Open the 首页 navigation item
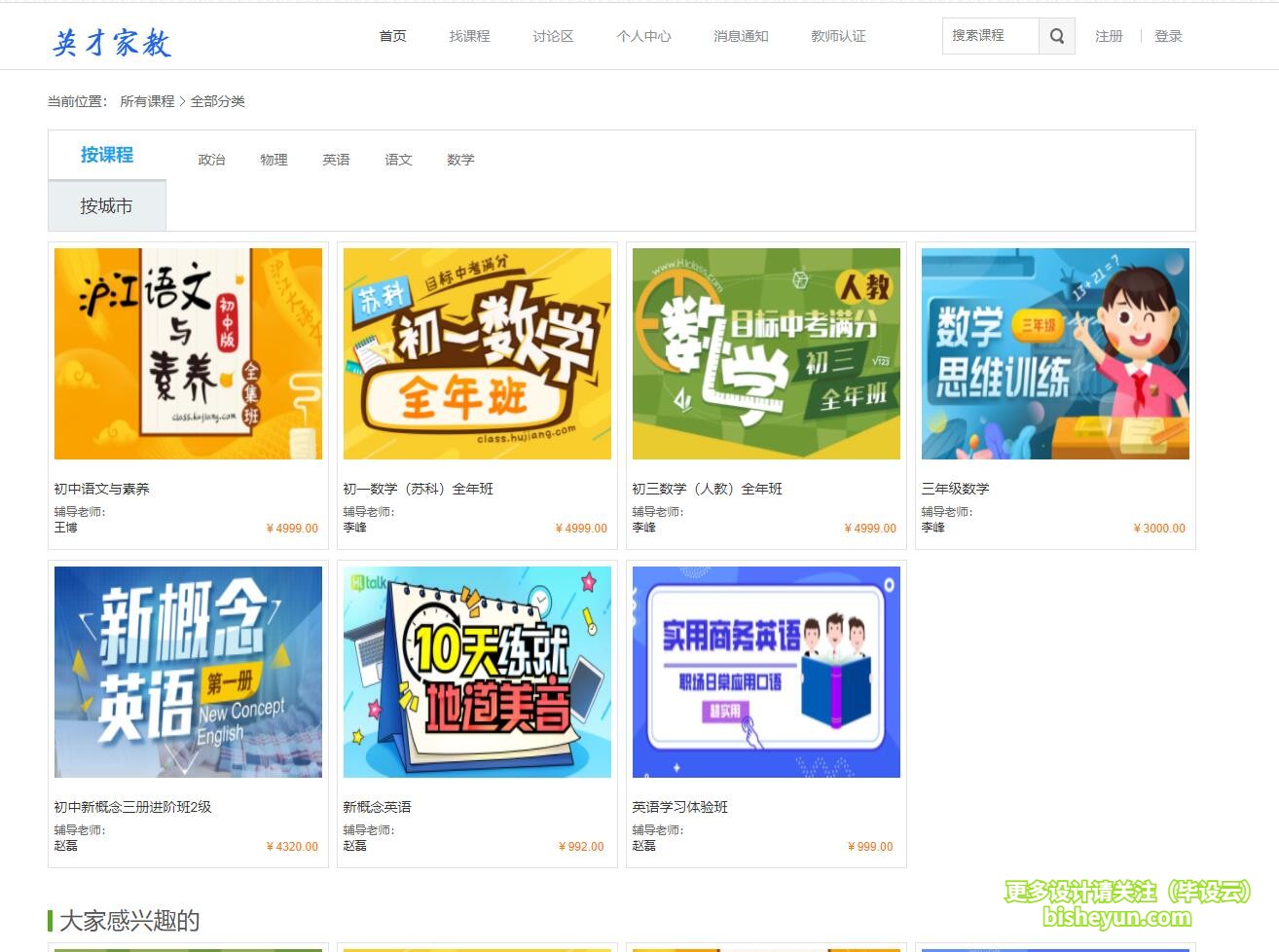The width and height of the screenshot is (1279, 952). click(393, 36)
